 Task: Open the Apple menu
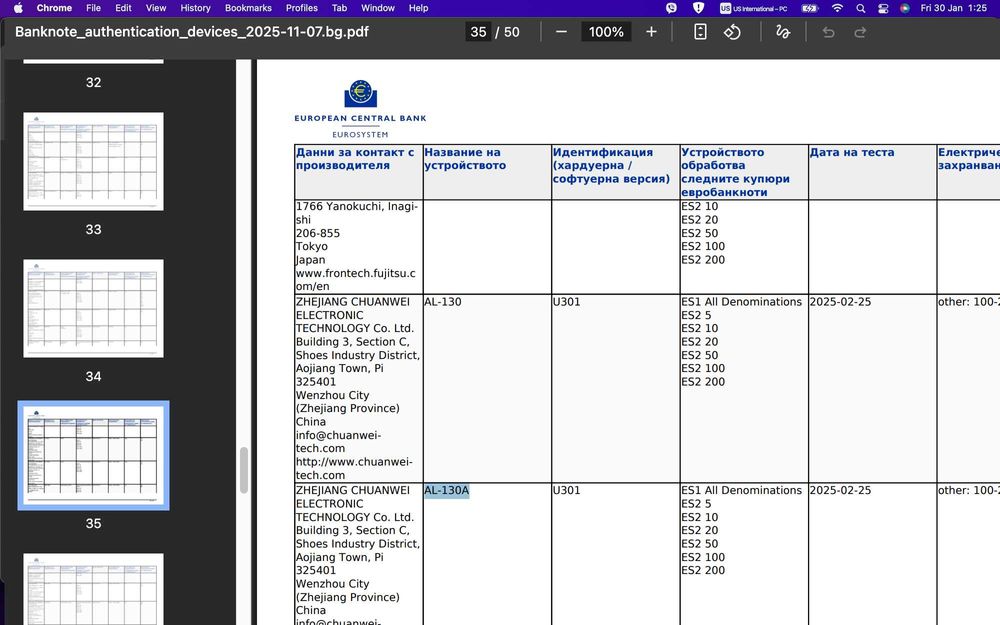[18, 8]
